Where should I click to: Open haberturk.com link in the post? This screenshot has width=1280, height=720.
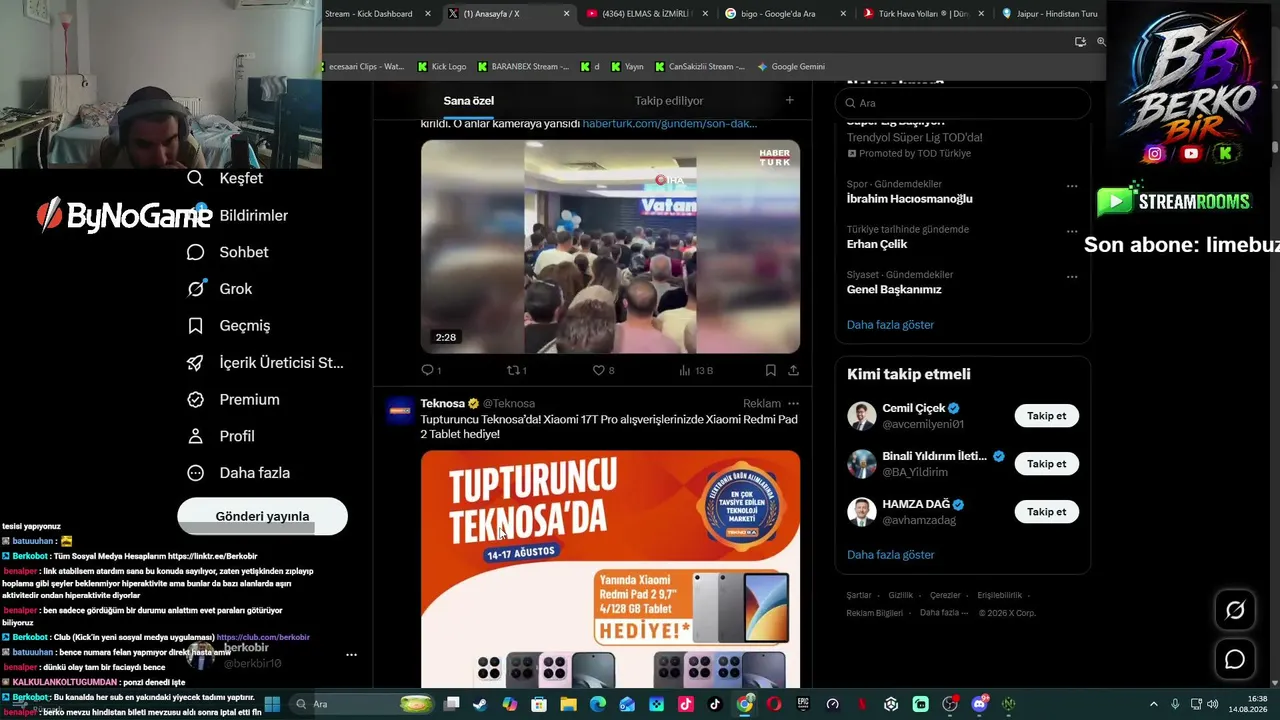(669, 123)
